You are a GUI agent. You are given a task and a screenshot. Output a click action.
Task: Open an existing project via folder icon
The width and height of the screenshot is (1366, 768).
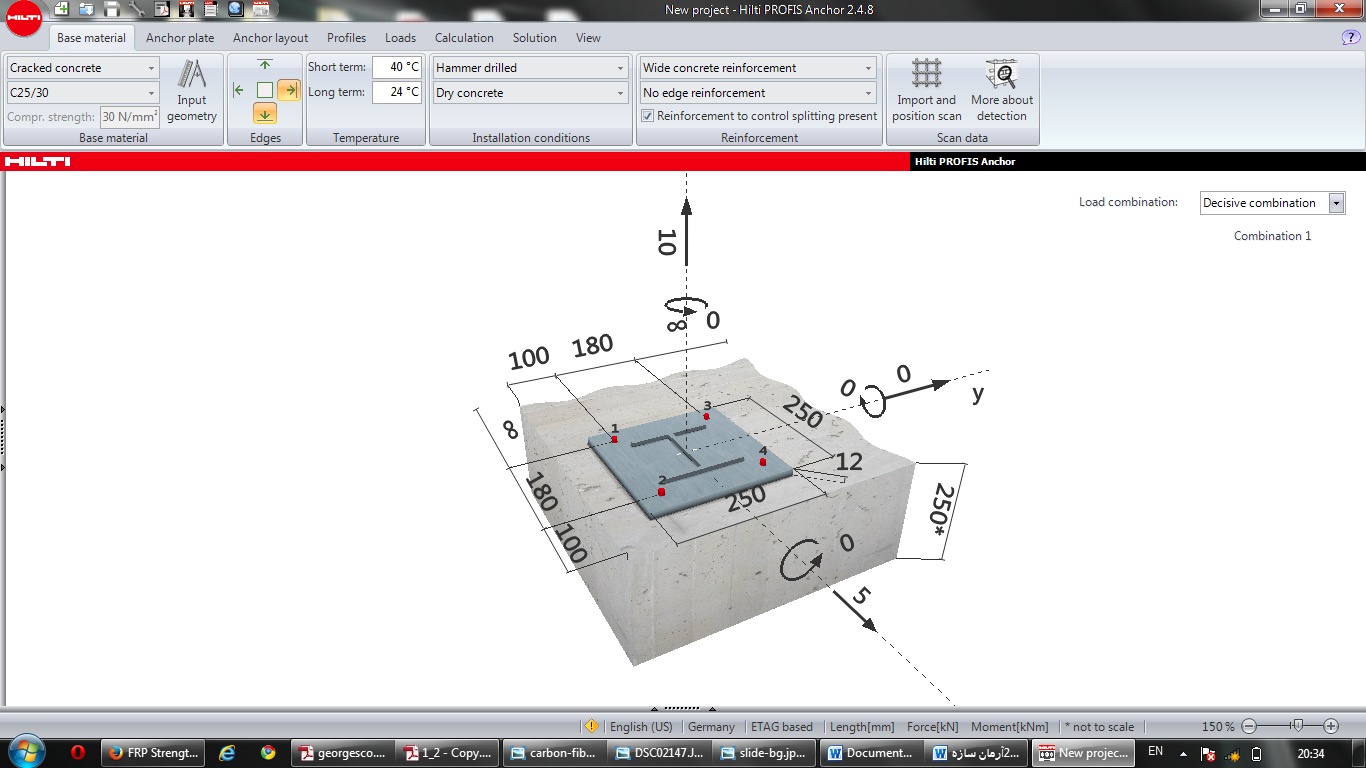(87, 9)
